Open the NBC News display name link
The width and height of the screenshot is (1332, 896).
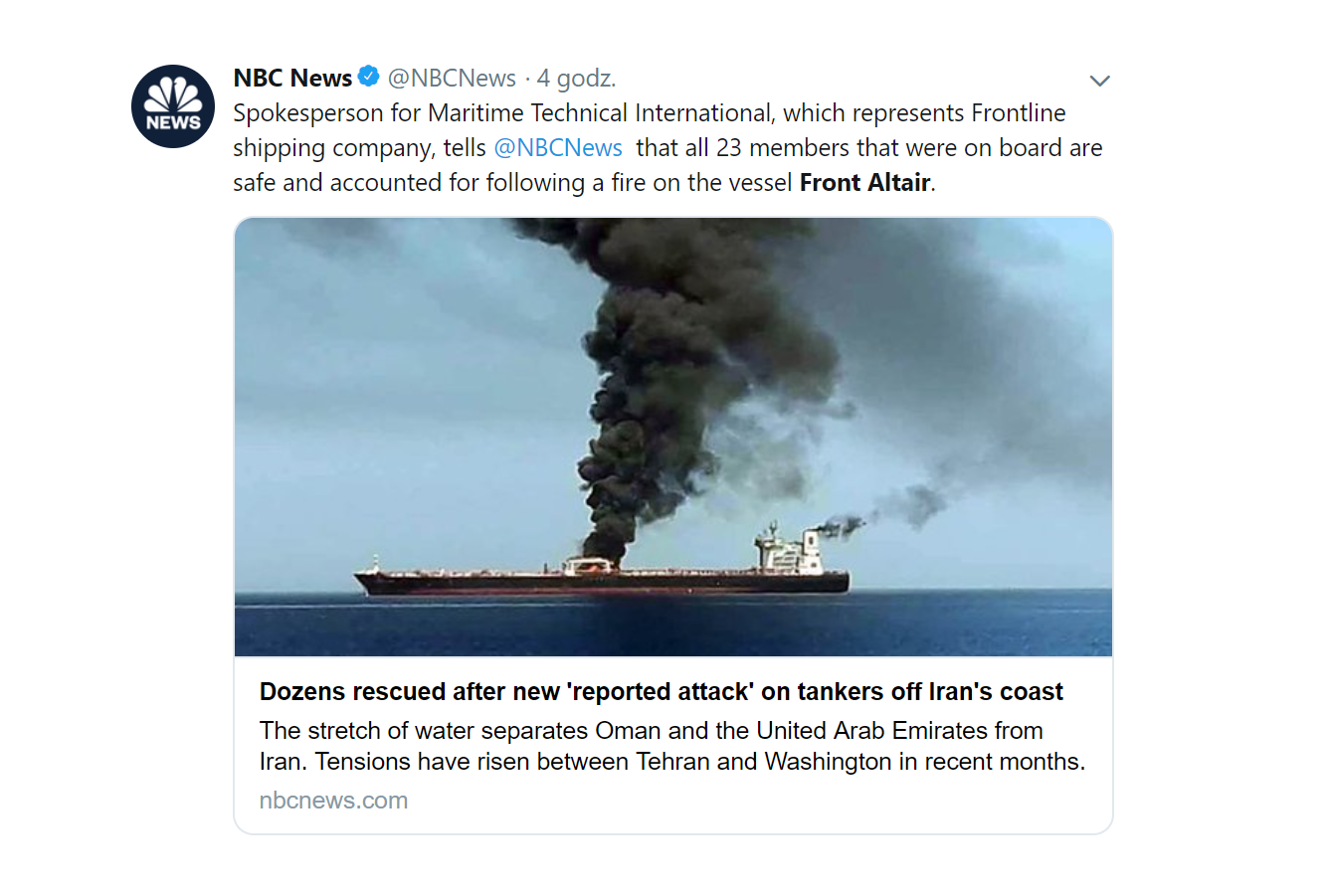click(x=292, y=78)
